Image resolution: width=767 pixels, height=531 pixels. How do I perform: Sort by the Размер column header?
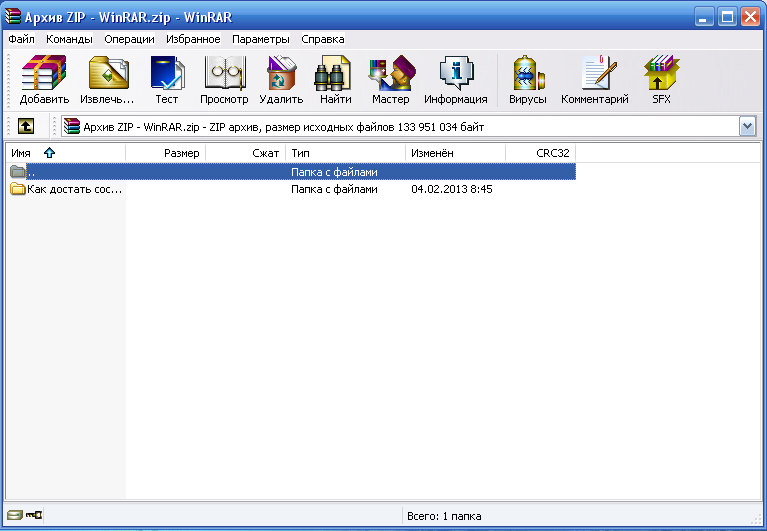[166, 153]
